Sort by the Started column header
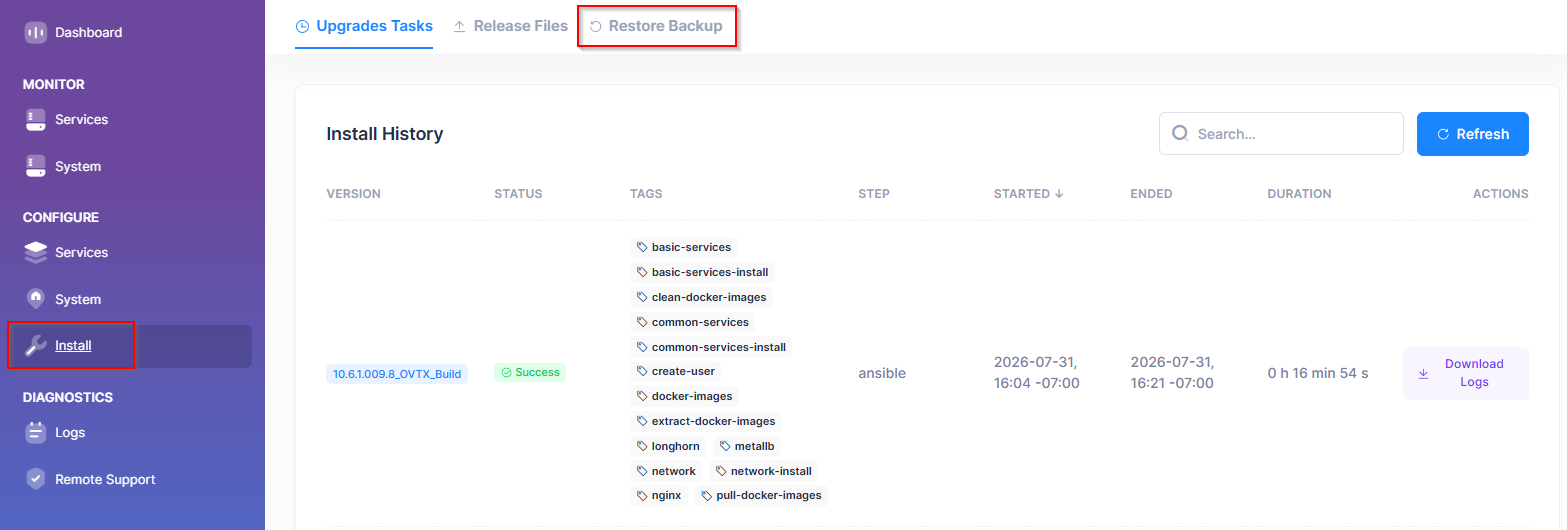 (1028, 194)
